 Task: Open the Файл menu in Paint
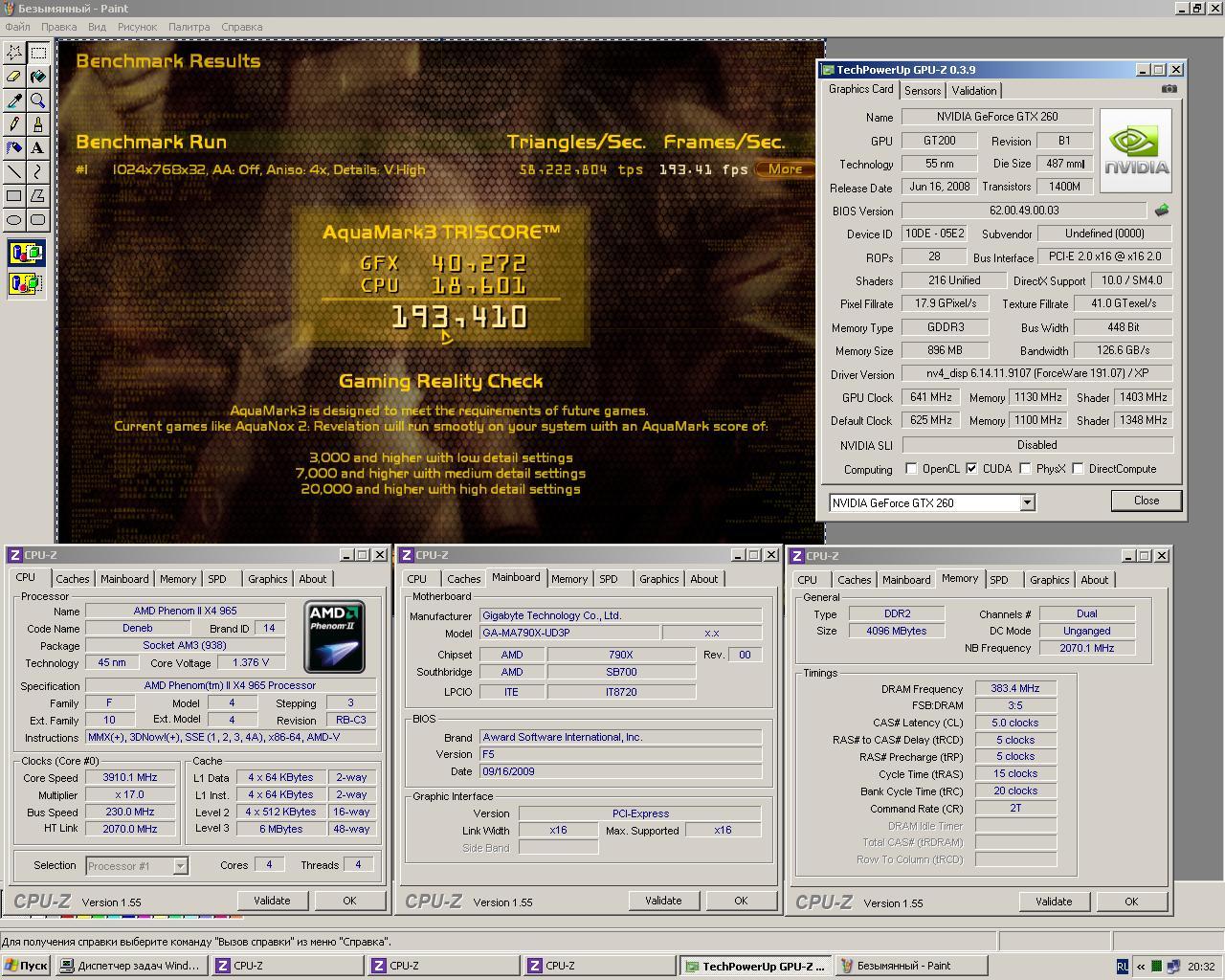click(17, 27)
